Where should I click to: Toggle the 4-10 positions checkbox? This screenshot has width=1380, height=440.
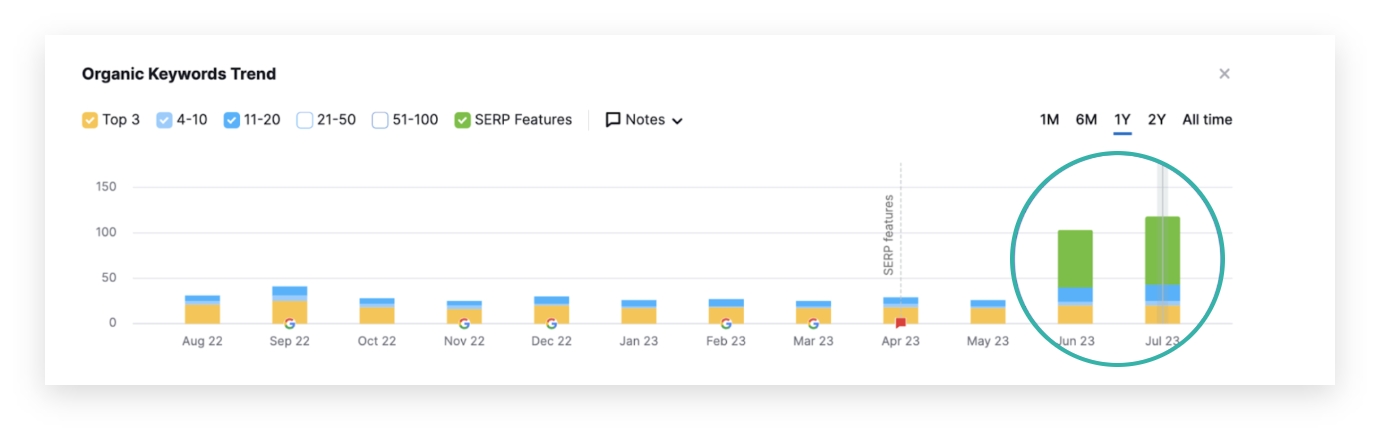165,120
